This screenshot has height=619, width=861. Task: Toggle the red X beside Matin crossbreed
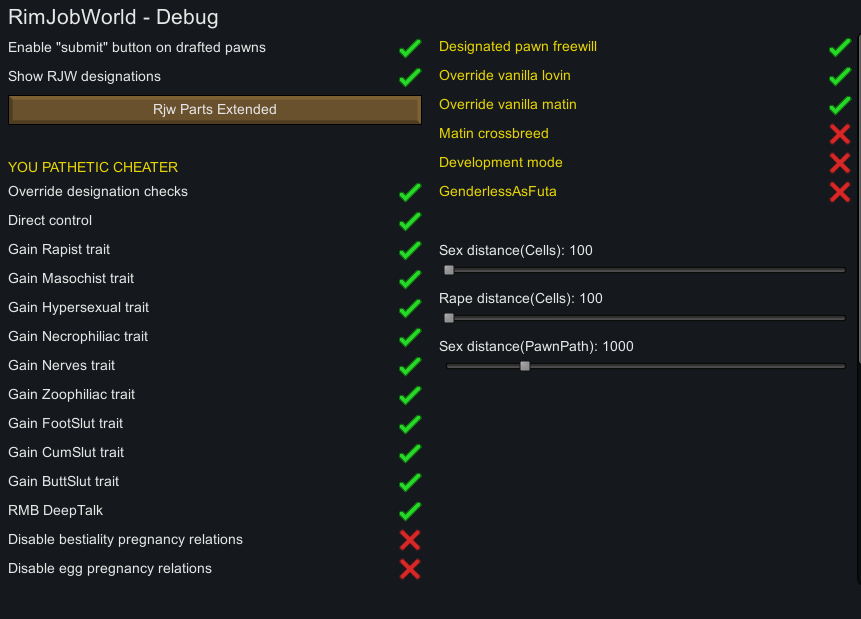click(x=838, y=134)
